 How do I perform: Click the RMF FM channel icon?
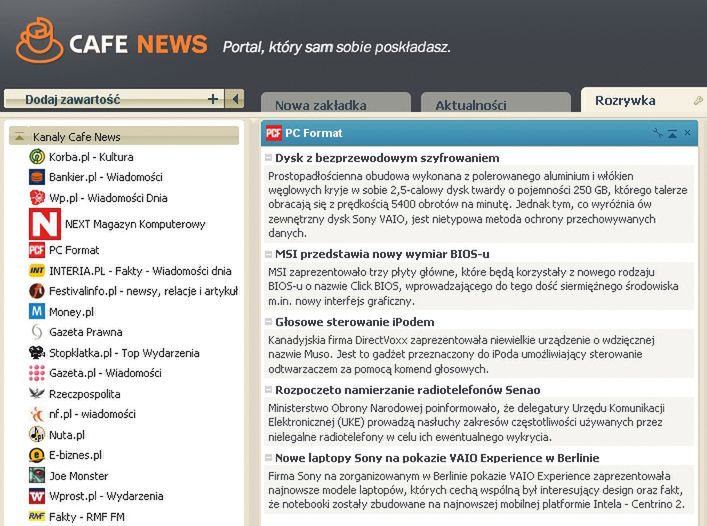[x=37, y=516]
